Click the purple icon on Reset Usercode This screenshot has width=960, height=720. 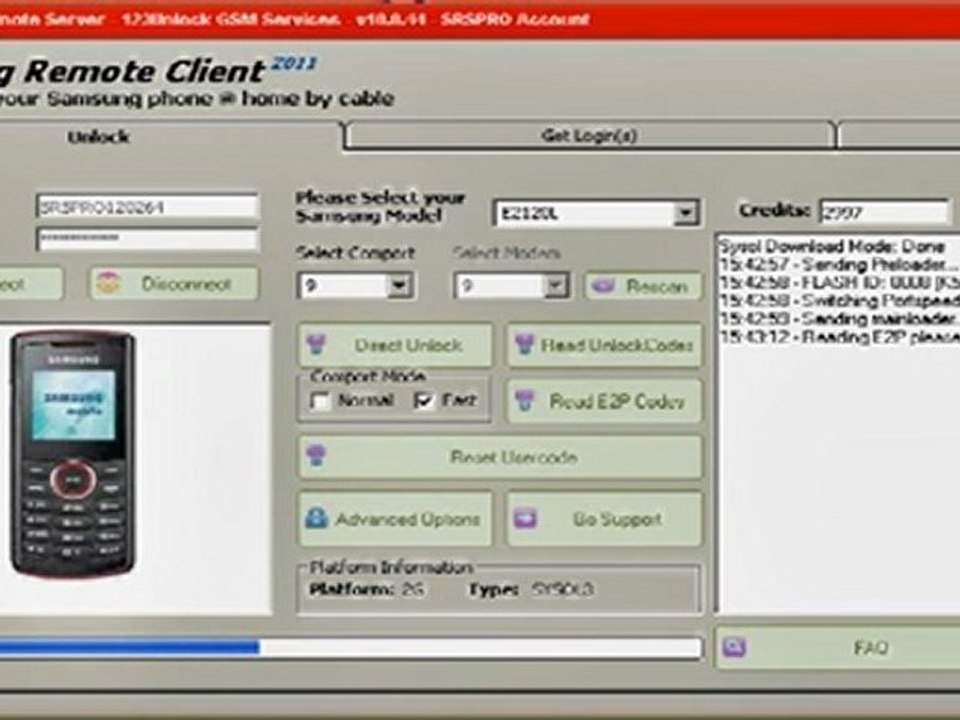click(x=317, y=456)
